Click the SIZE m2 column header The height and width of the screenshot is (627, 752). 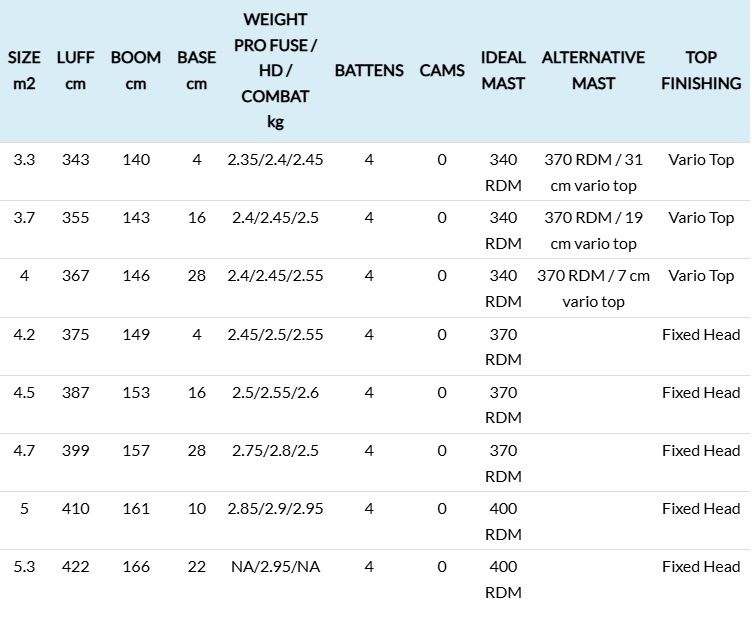click(x=24, y=70)
